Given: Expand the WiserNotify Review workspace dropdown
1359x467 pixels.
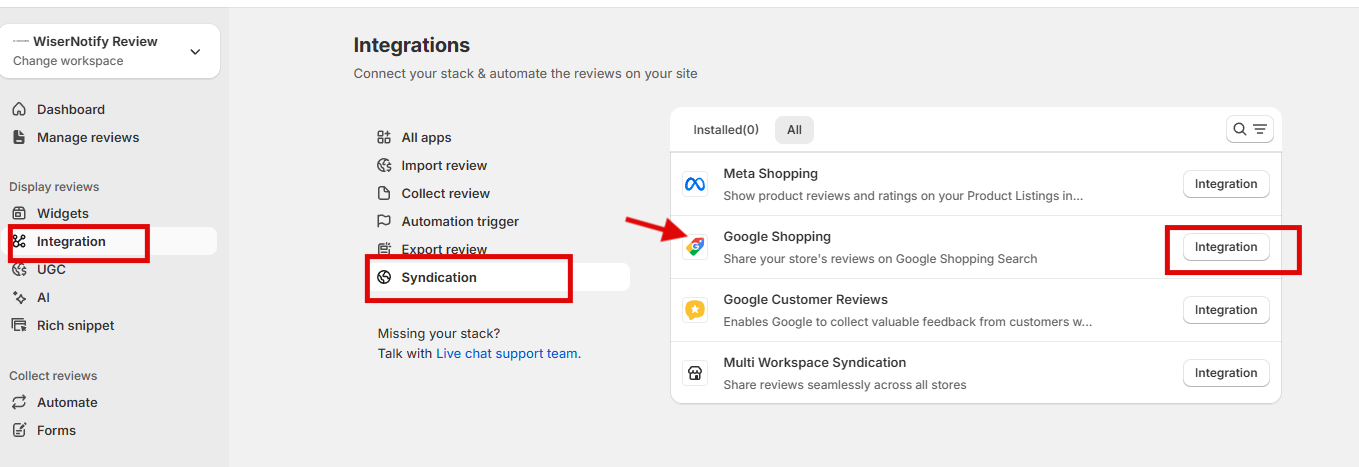Looking at the screenshot, I should coord(195,52).
